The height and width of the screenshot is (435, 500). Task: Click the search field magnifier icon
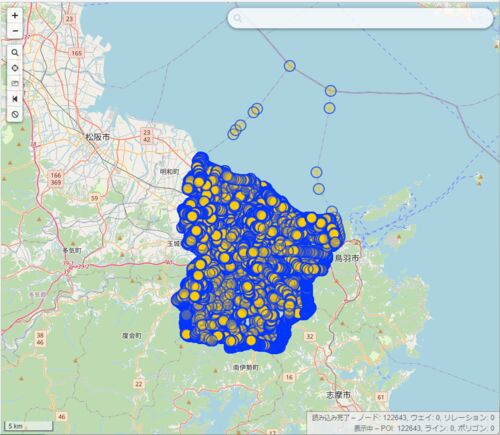pos(237,18)
